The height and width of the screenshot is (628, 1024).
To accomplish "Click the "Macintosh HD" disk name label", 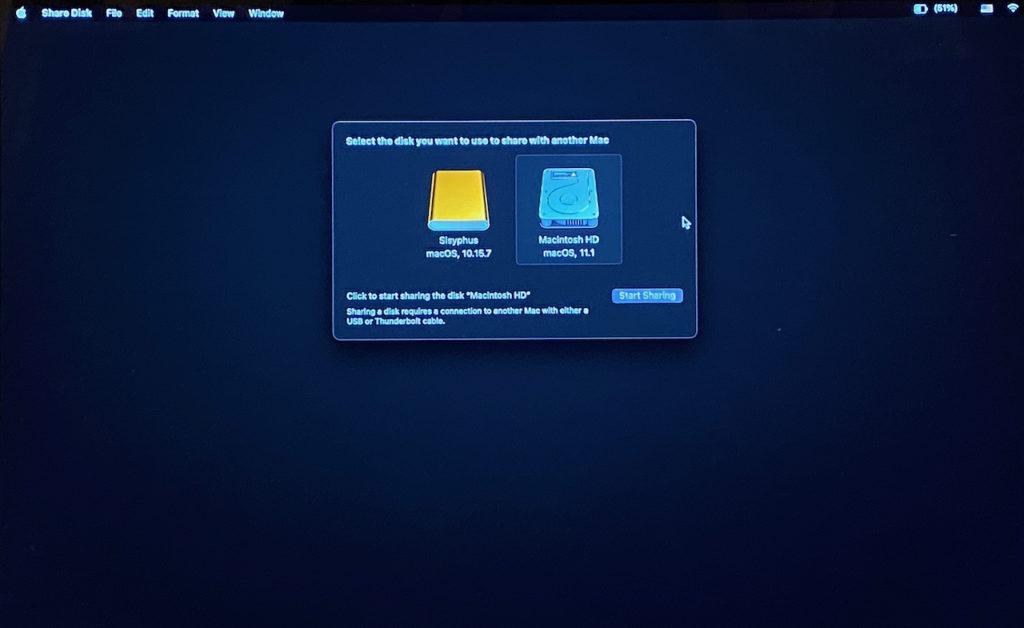I will [568, 241].
